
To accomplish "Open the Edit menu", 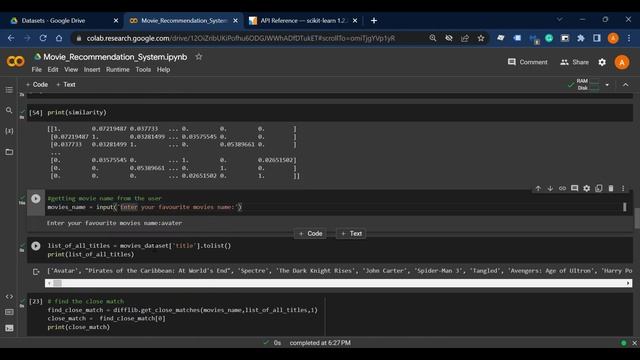I will [x=53, y=70].
